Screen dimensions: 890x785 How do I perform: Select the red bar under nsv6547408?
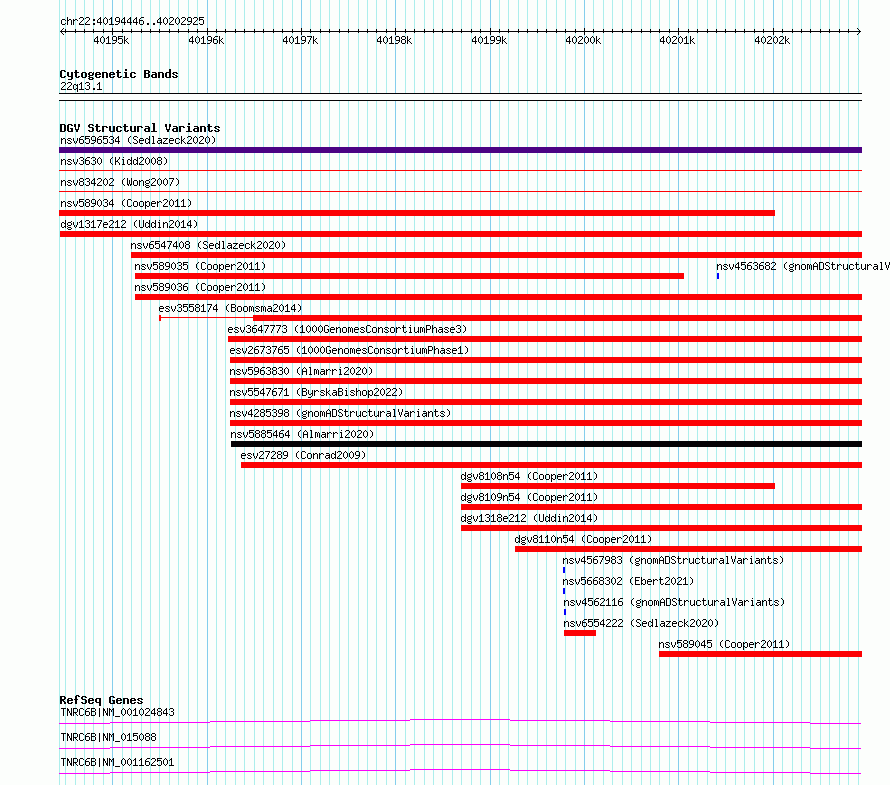point(496,255)
